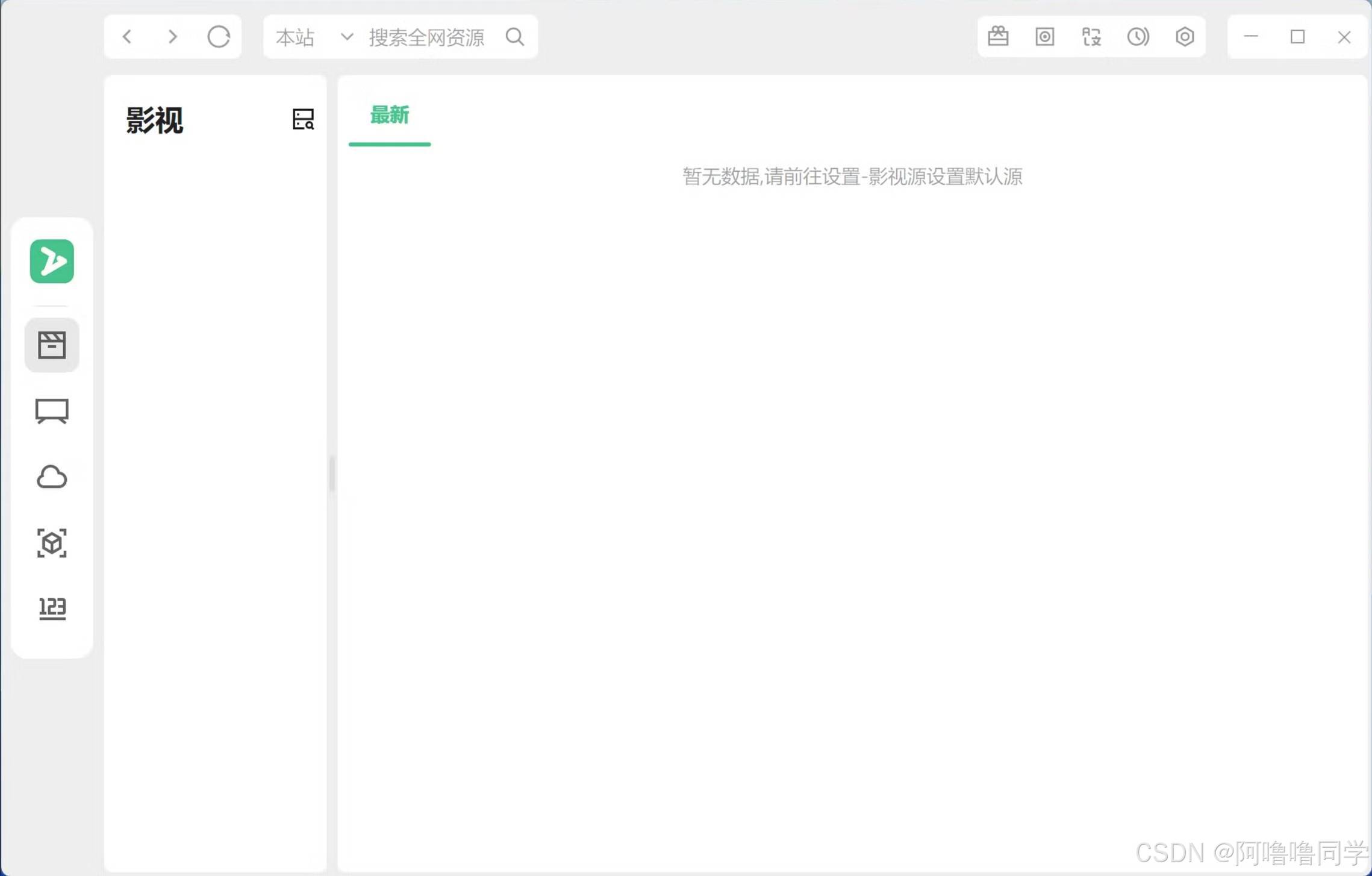1372x876 pixels.
Task: Open the cloud drive section
Action: click(x=52, y=477)
